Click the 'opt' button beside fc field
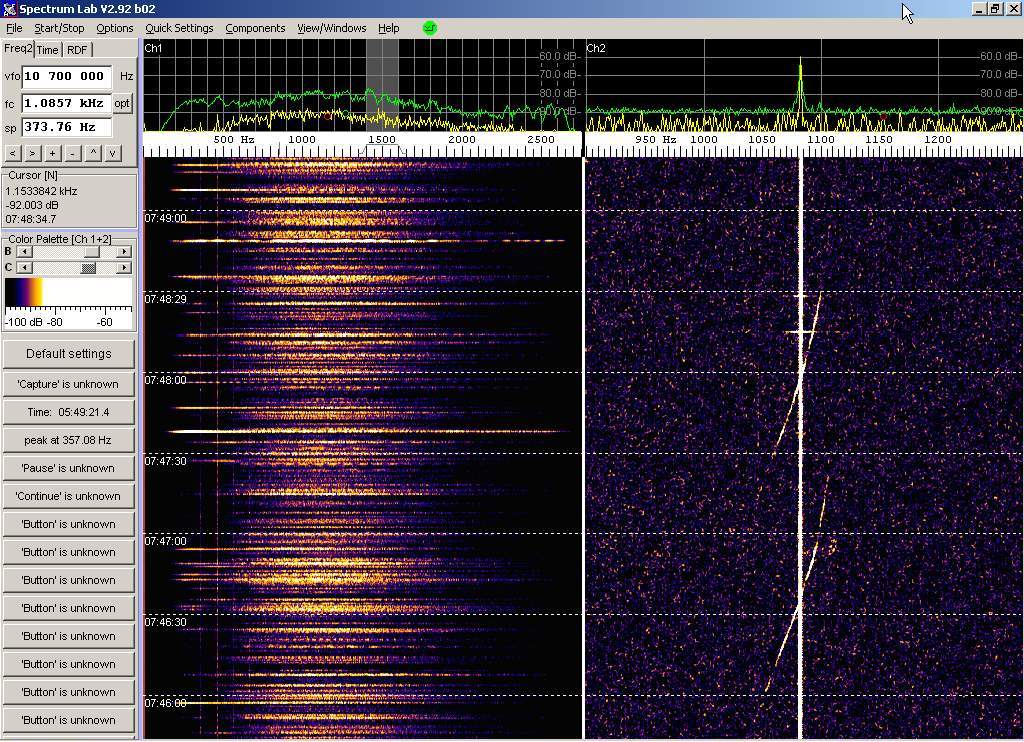Screen dimensions: 1024x742 click(x=122, y=103)
